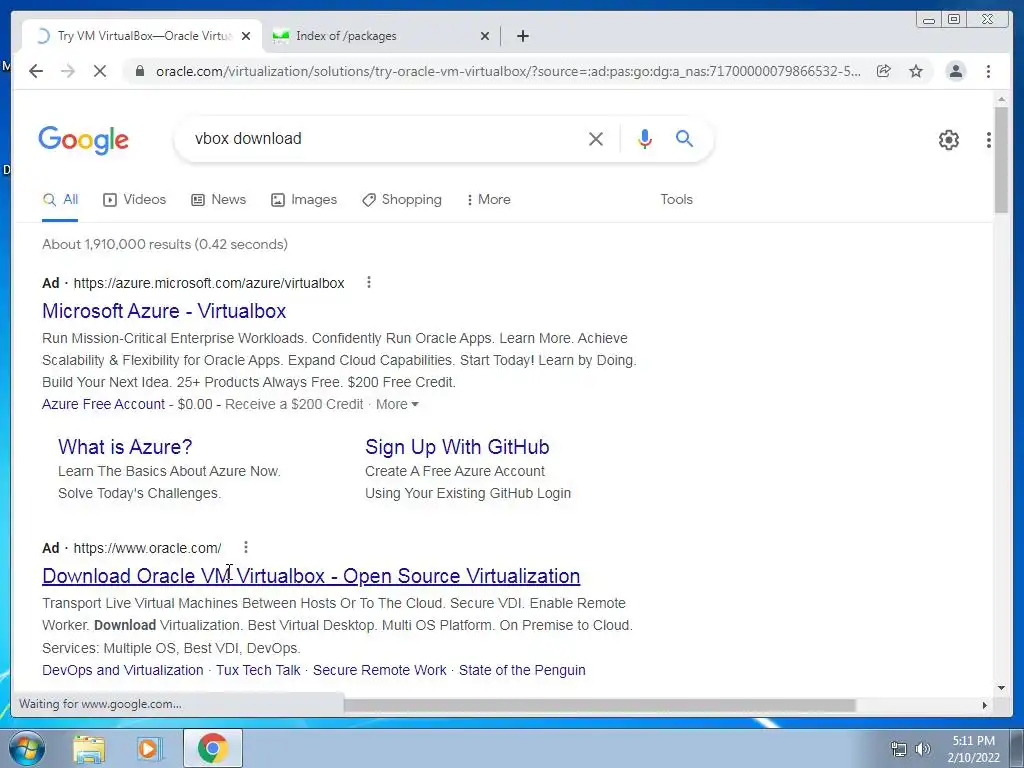Viewport: 1024px width, 768px height.
Task: Click the horizontal scrollbar thumb
Action: [600, 705]
